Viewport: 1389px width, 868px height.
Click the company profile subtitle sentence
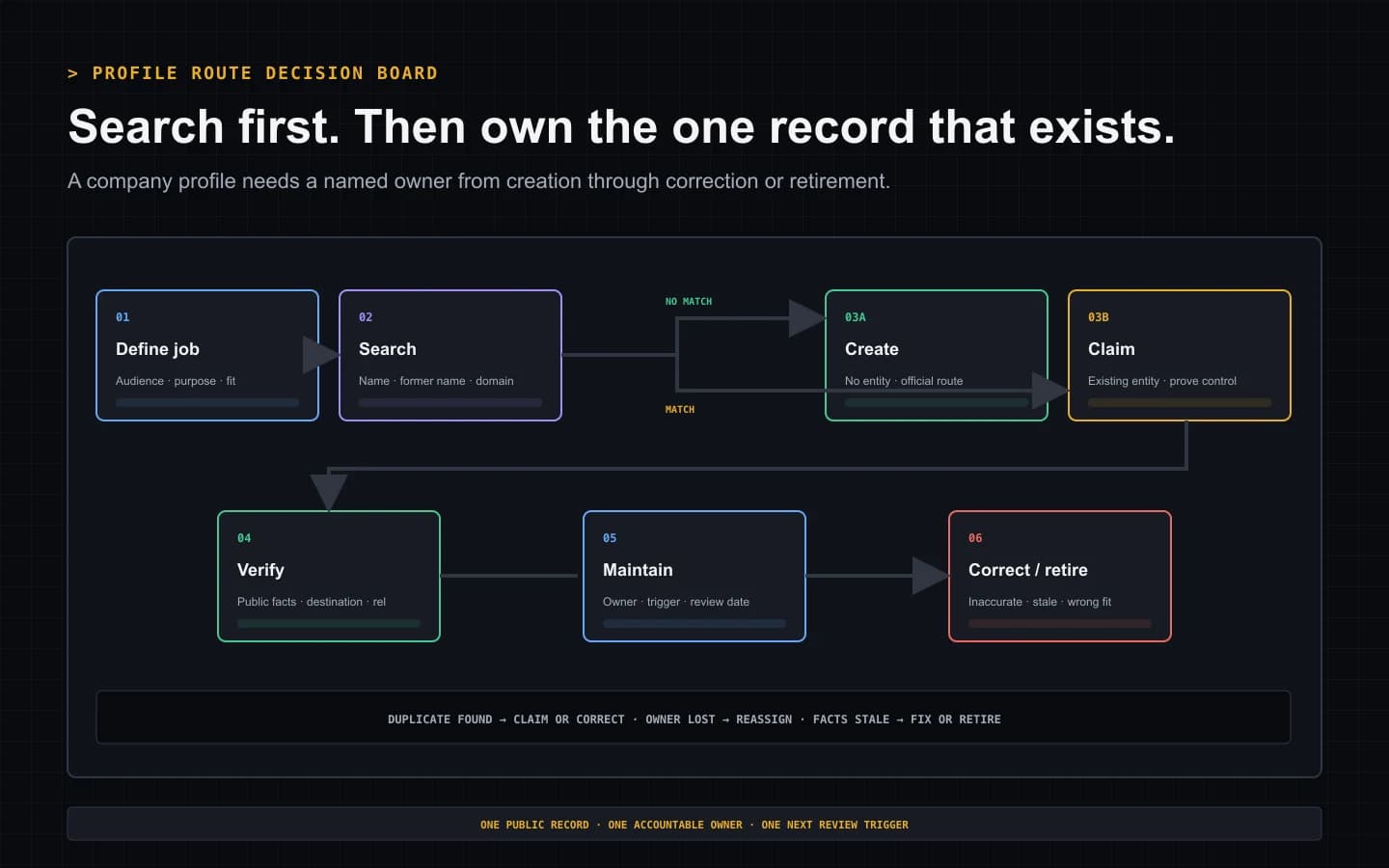[478, 181]
